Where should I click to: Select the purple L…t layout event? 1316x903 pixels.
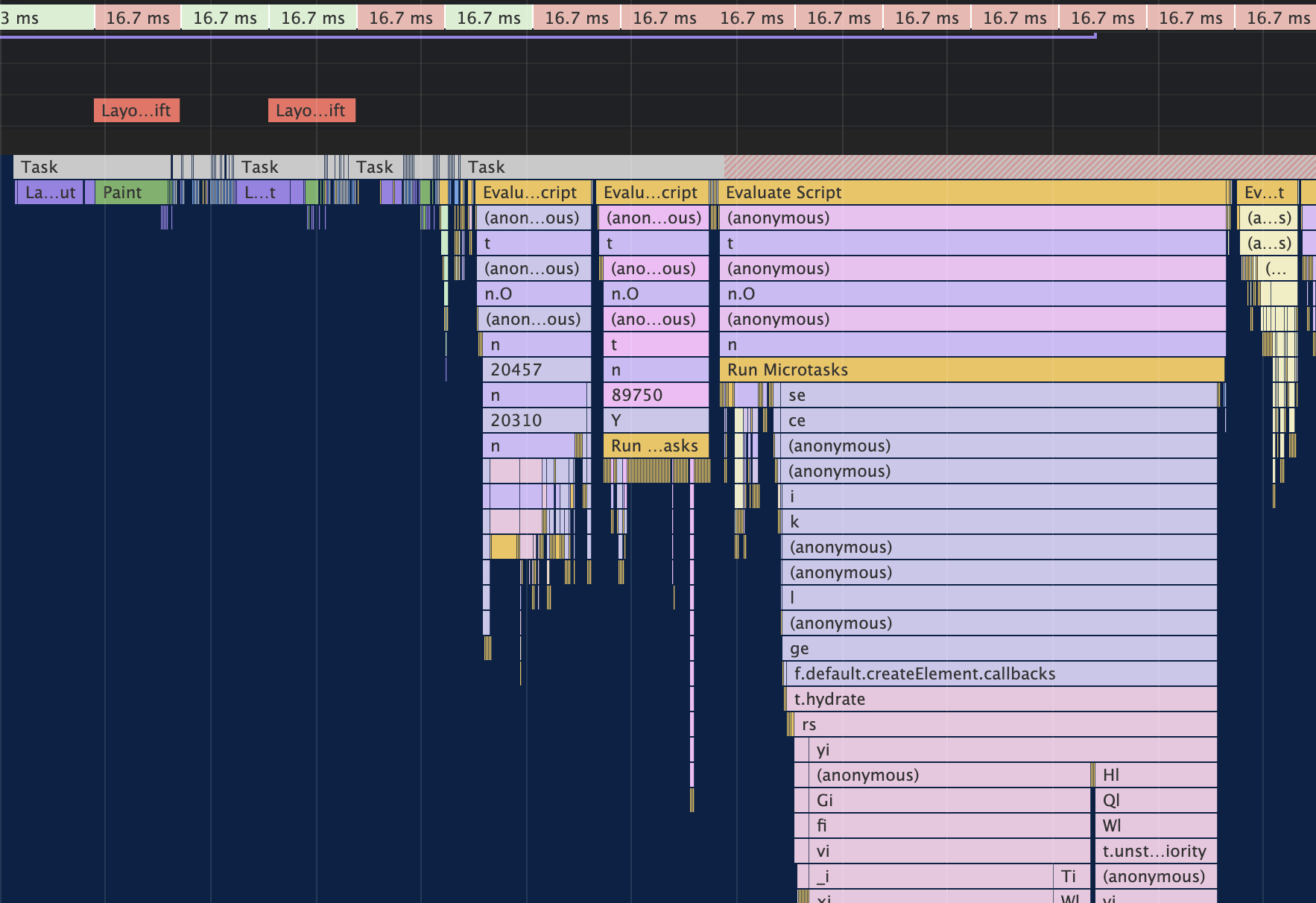264,192
